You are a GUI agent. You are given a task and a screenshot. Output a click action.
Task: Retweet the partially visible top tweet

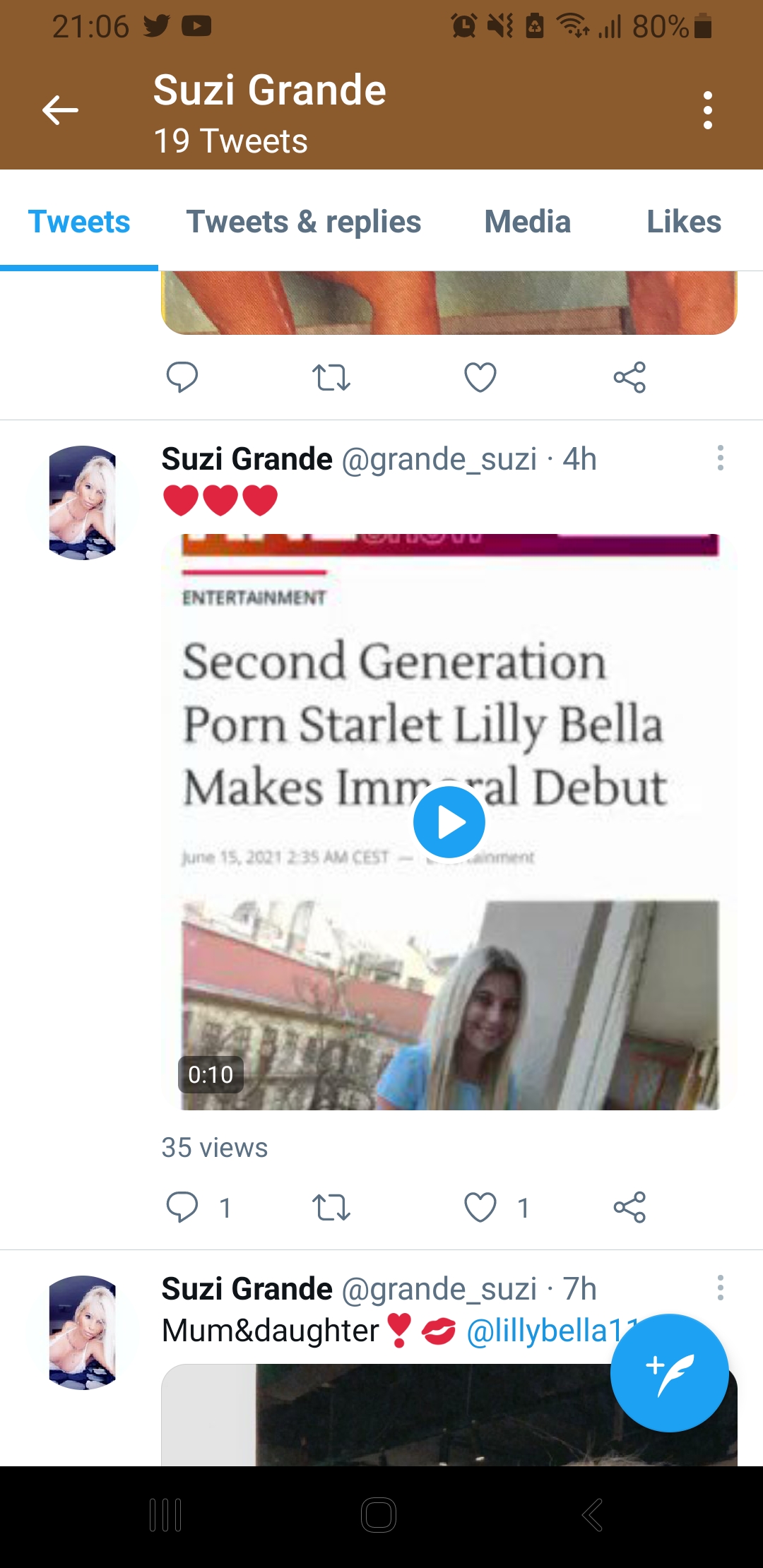[x=331, y=377]
